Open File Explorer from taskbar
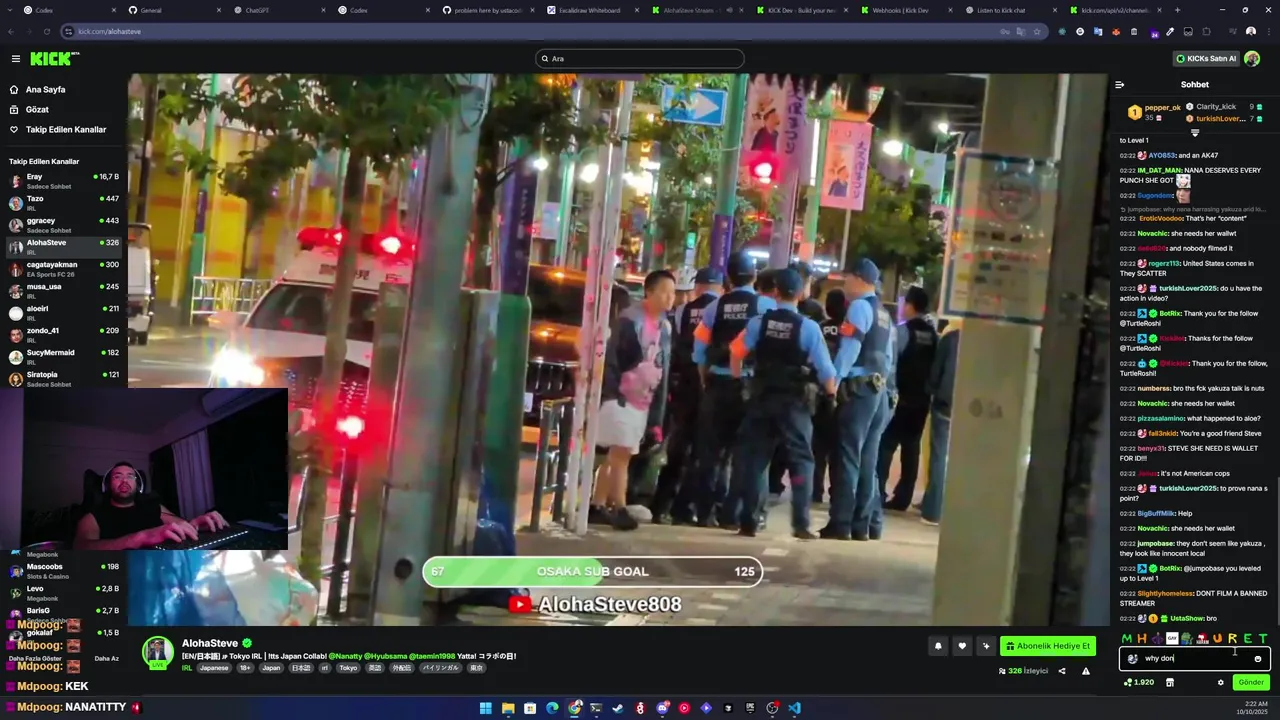 [x=508, y=708]
